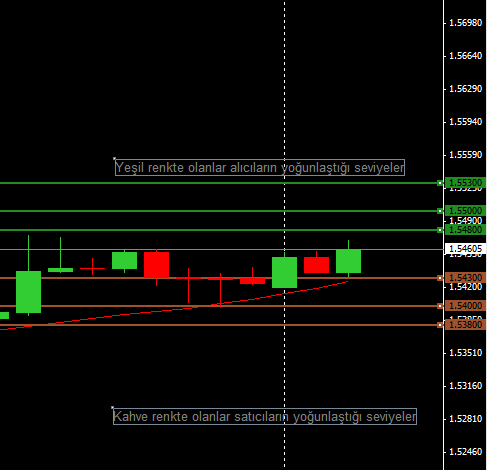The height and width of the screenshot is (470, 487).
Task: Click the tall green candle at the far left
Action: (28, 292)
